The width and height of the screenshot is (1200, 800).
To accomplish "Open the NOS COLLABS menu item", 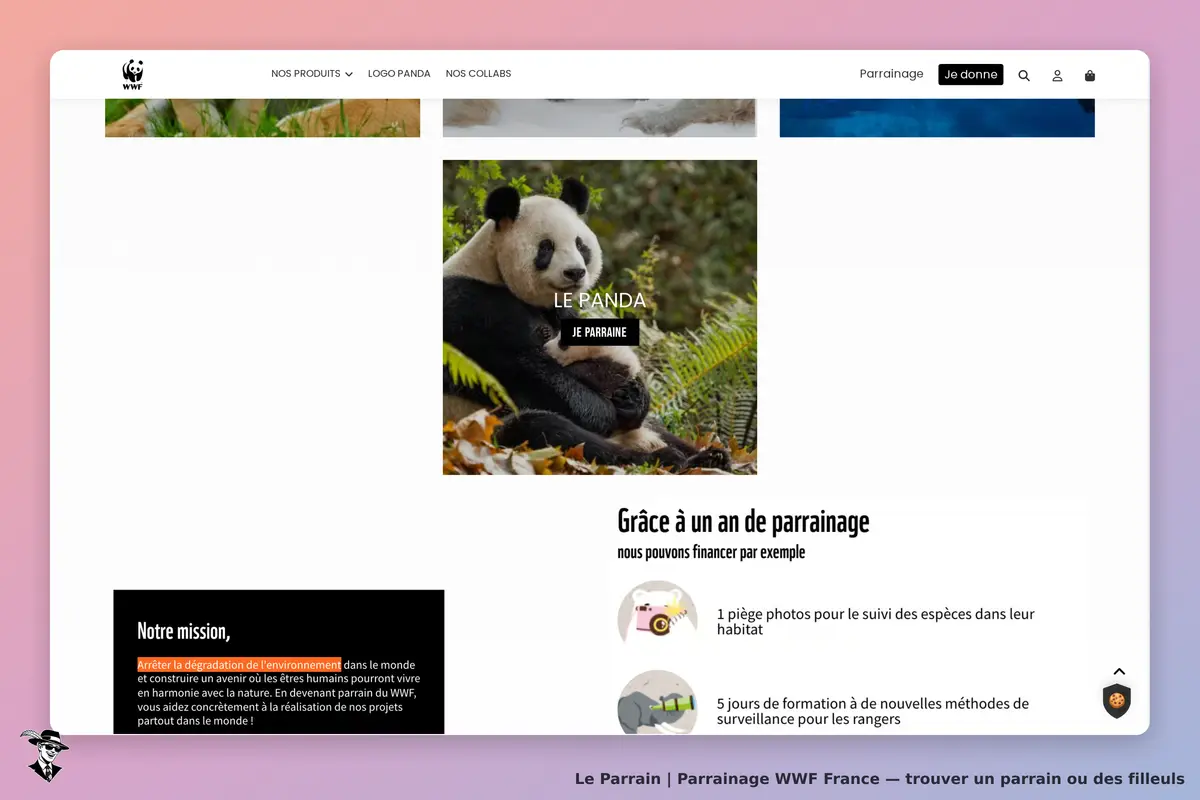I will click(478, 74).
